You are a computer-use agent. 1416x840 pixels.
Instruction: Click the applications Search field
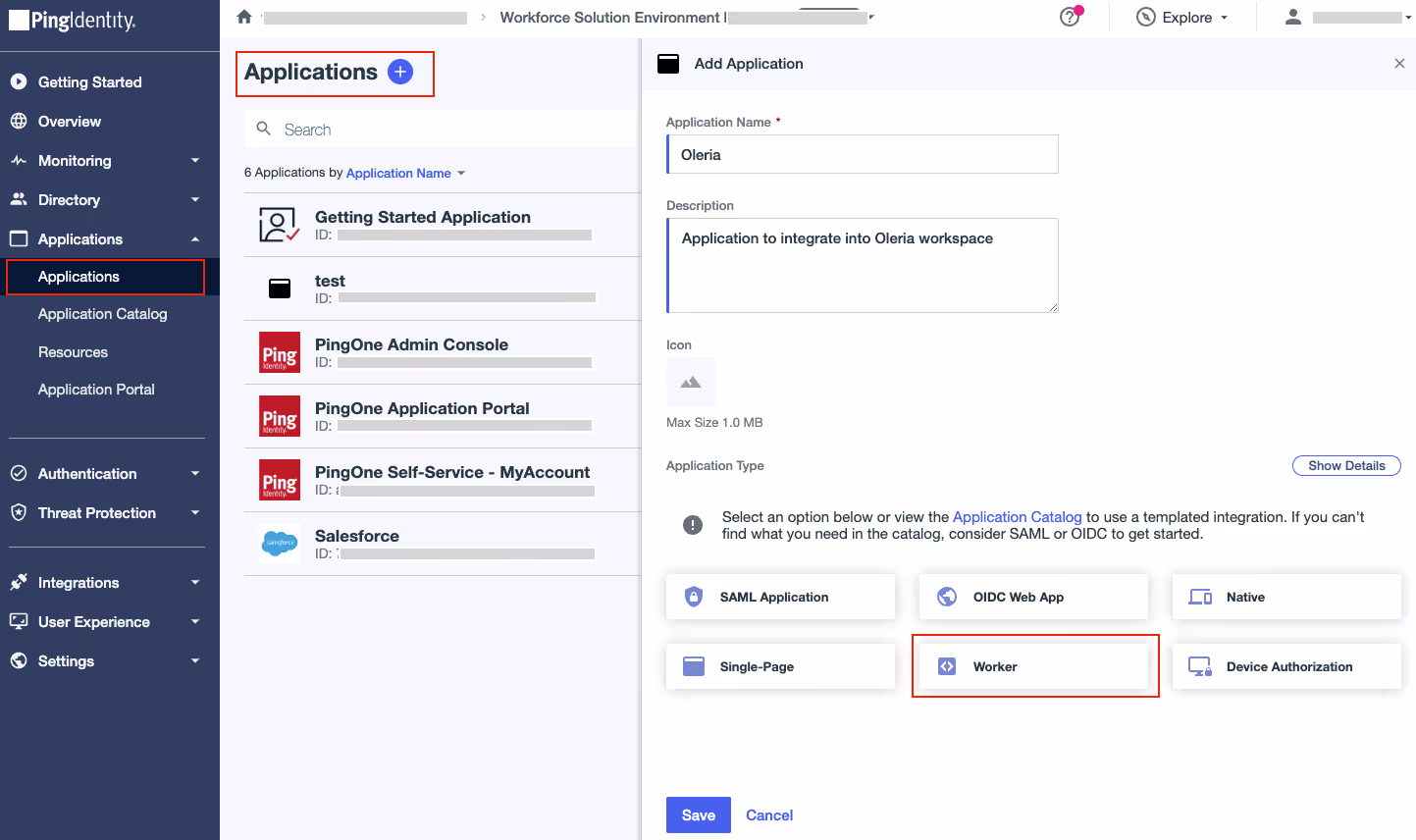point(441,129)
